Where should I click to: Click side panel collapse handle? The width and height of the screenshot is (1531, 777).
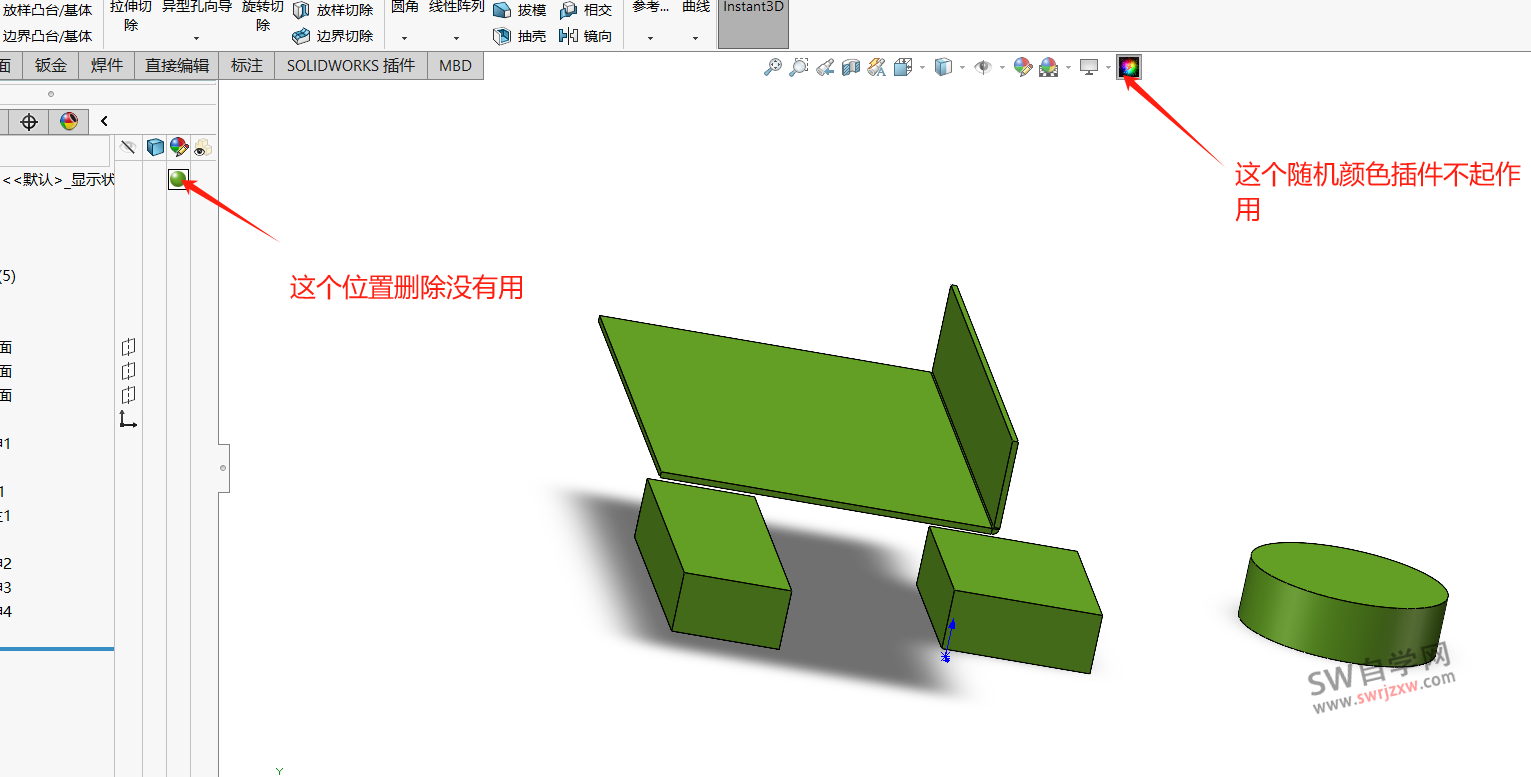224,468
